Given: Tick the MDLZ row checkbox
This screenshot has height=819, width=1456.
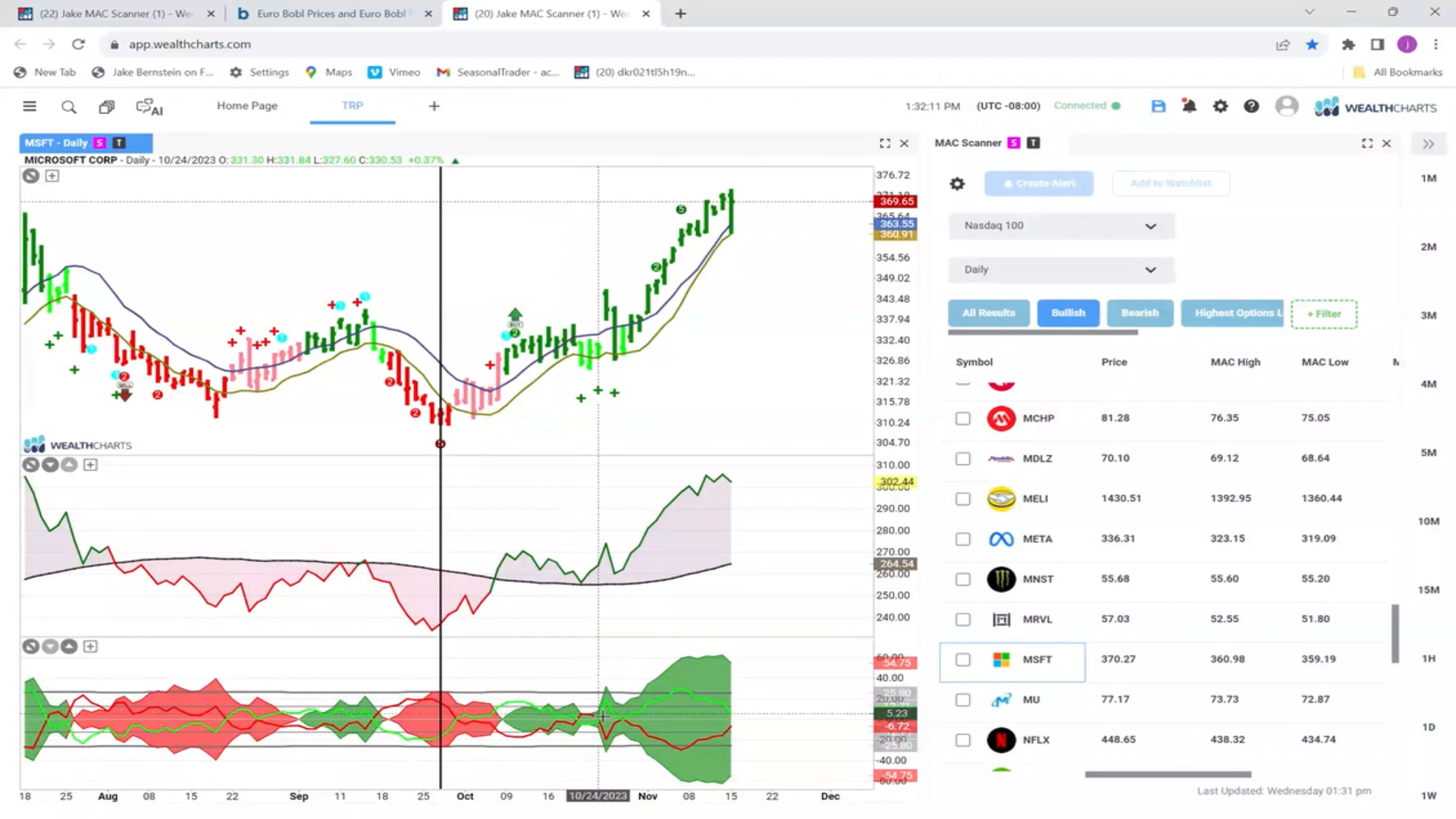Looking at the screenshot, I should click(963, 459).
